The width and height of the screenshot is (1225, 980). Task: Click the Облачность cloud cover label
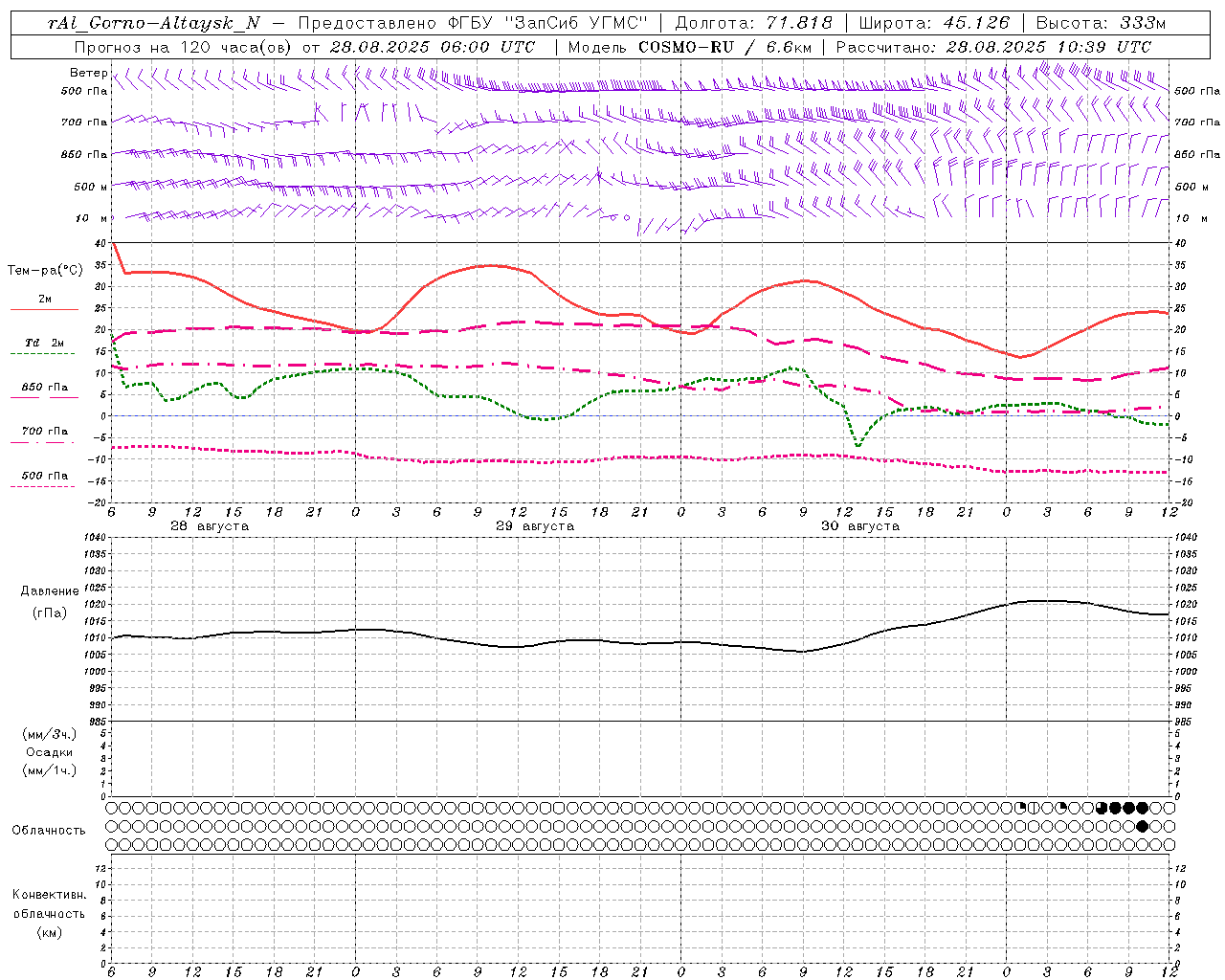49,831
